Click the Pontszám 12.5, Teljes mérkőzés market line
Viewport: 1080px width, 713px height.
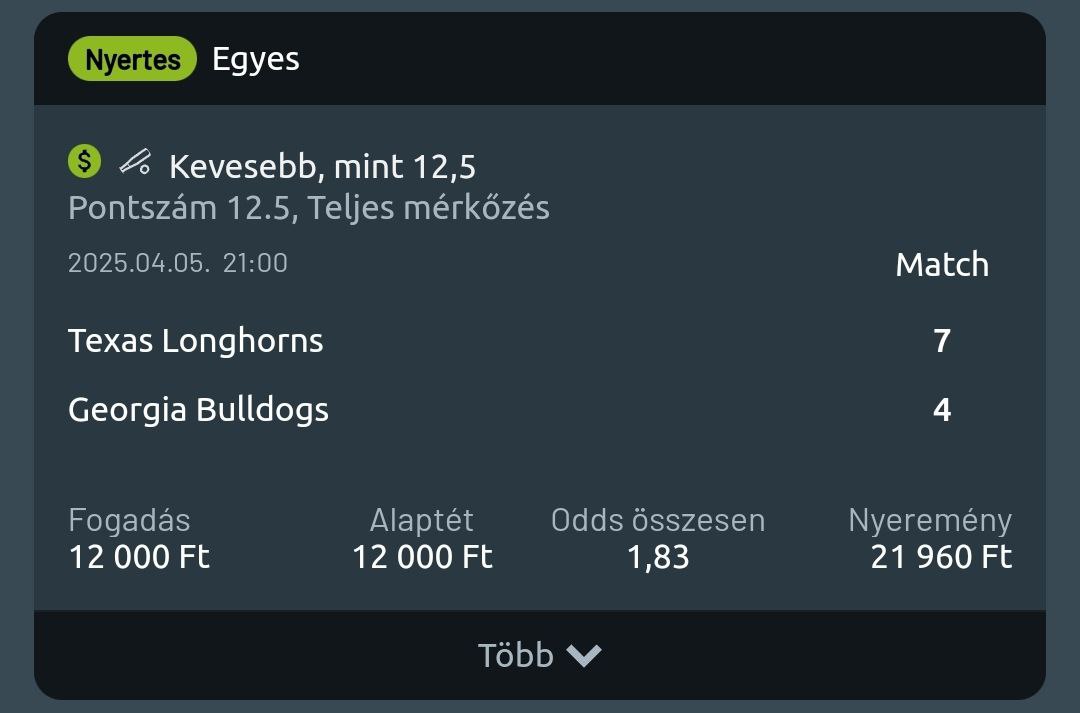coord(309,208)
